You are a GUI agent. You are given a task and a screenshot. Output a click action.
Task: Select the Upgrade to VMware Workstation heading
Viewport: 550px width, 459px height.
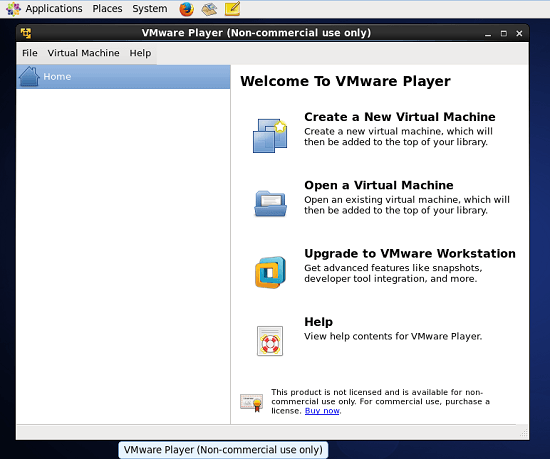point(410,253)
